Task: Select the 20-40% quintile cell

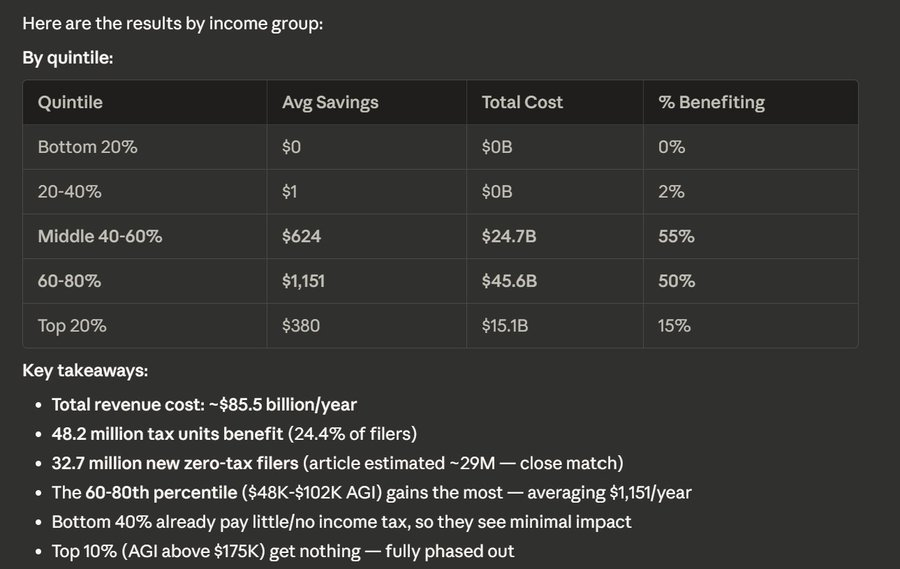Action: tap(70, 192)
